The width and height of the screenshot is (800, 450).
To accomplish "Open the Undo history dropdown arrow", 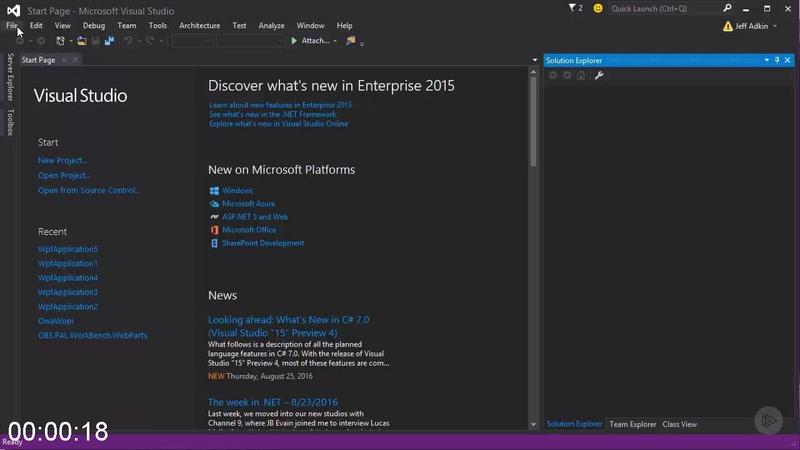I will point(139,41).
